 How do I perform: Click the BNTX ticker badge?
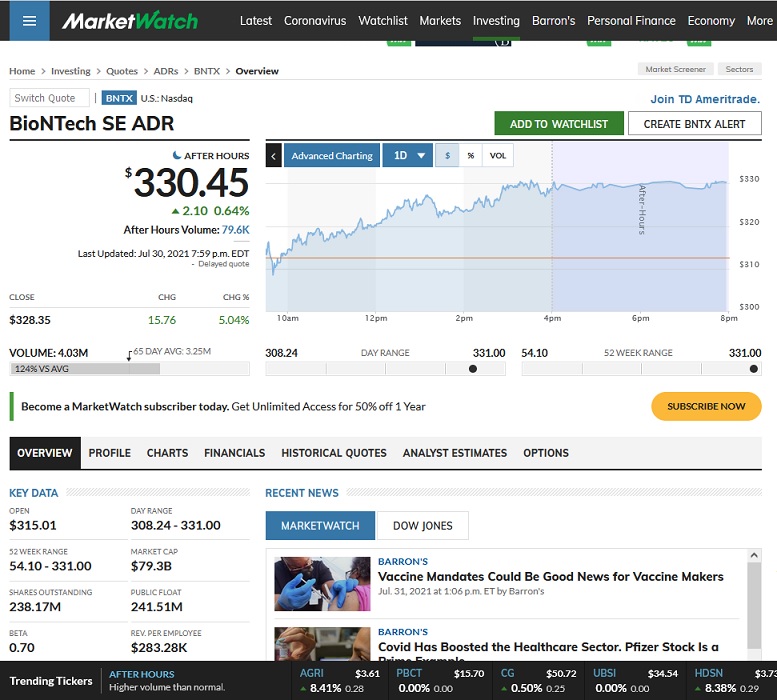[x=120, y=98]
